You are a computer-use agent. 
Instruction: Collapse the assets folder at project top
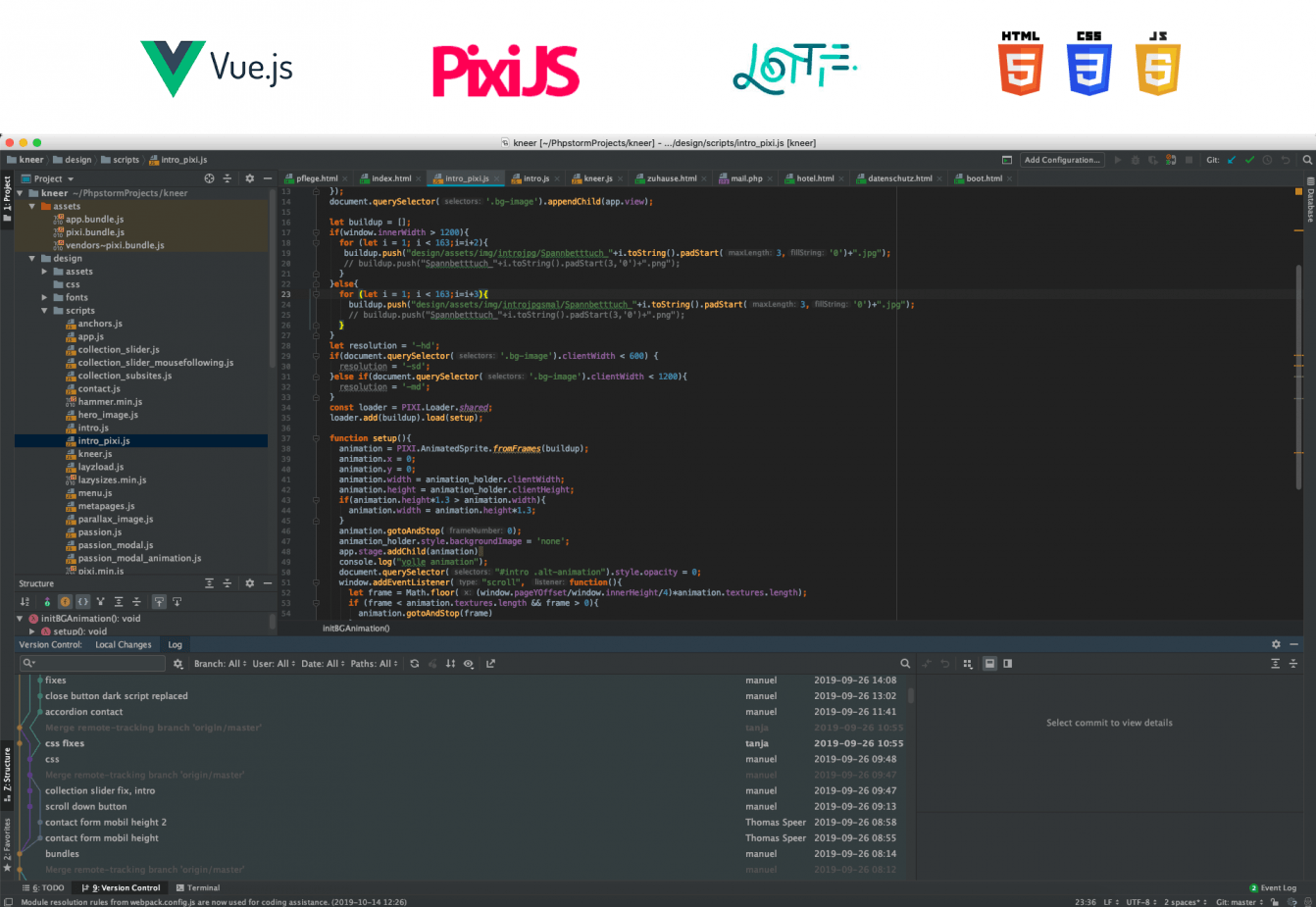point(32,207)
